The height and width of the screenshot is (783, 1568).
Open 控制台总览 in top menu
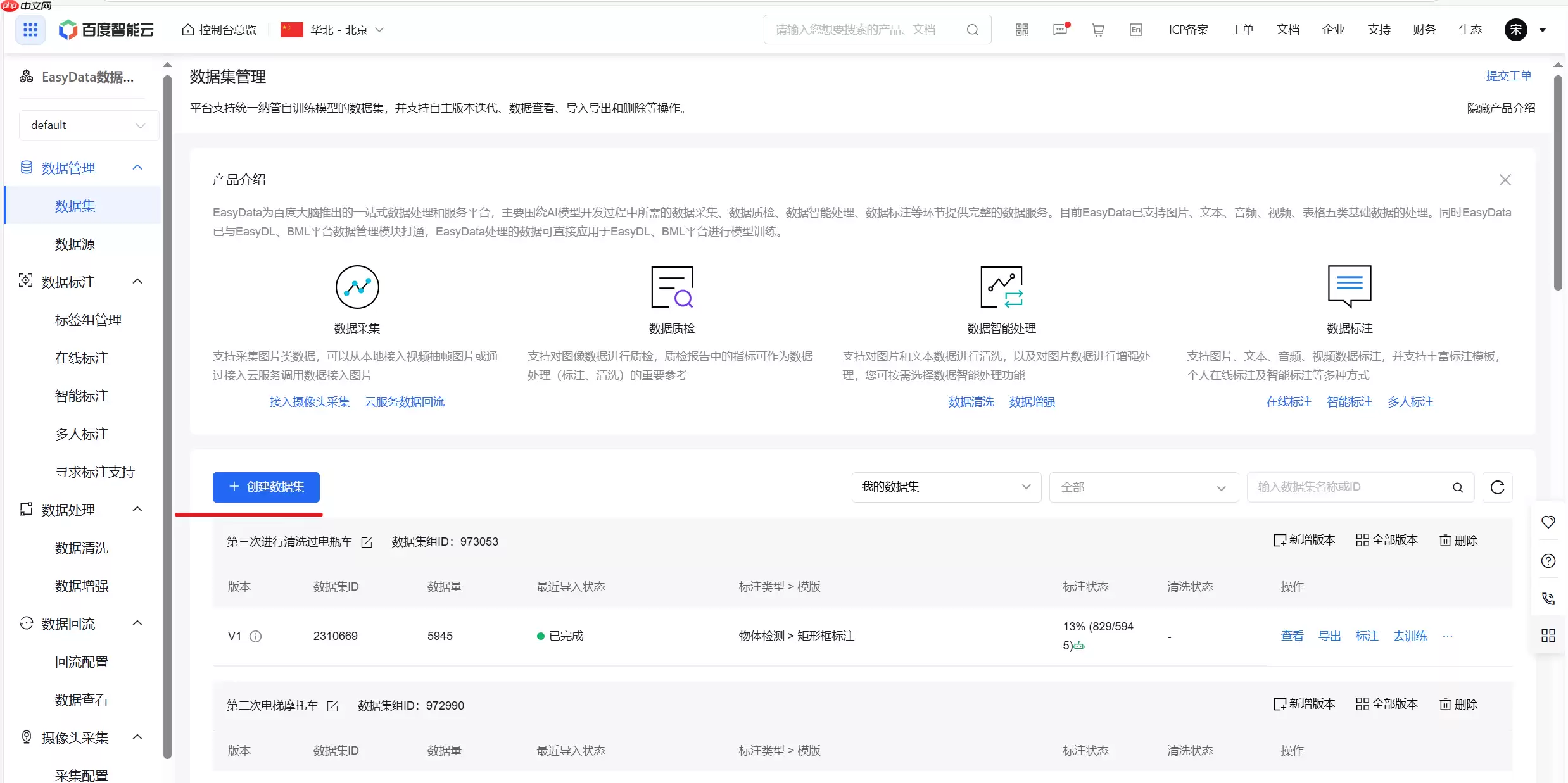click(x=218, y=29)
